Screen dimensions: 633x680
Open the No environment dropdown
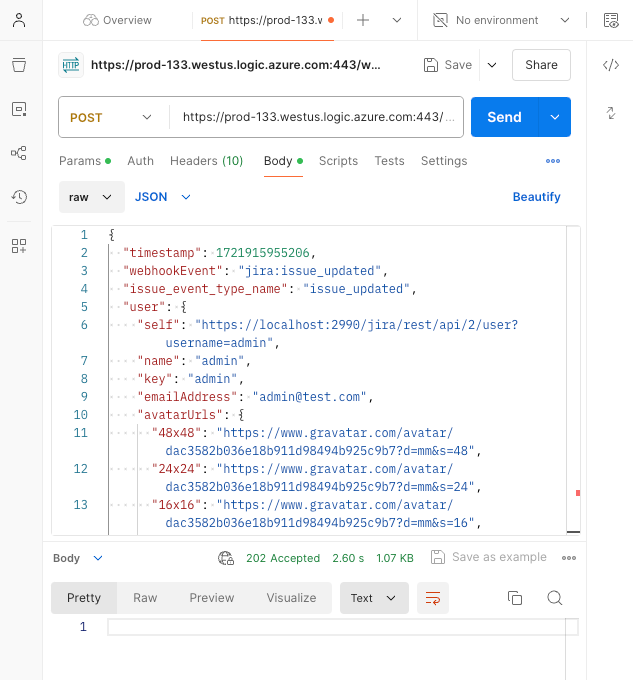pos(501,20)
